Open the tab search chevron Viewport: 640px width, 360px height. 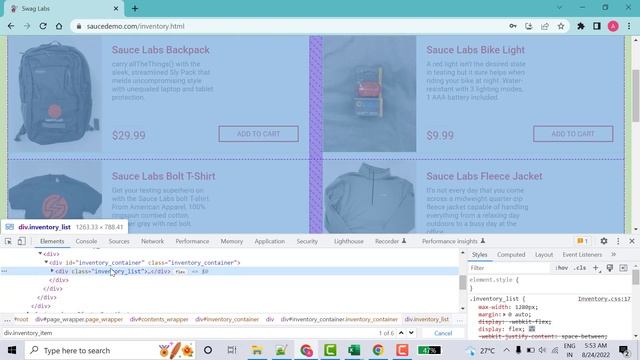[x=560, y=7]
